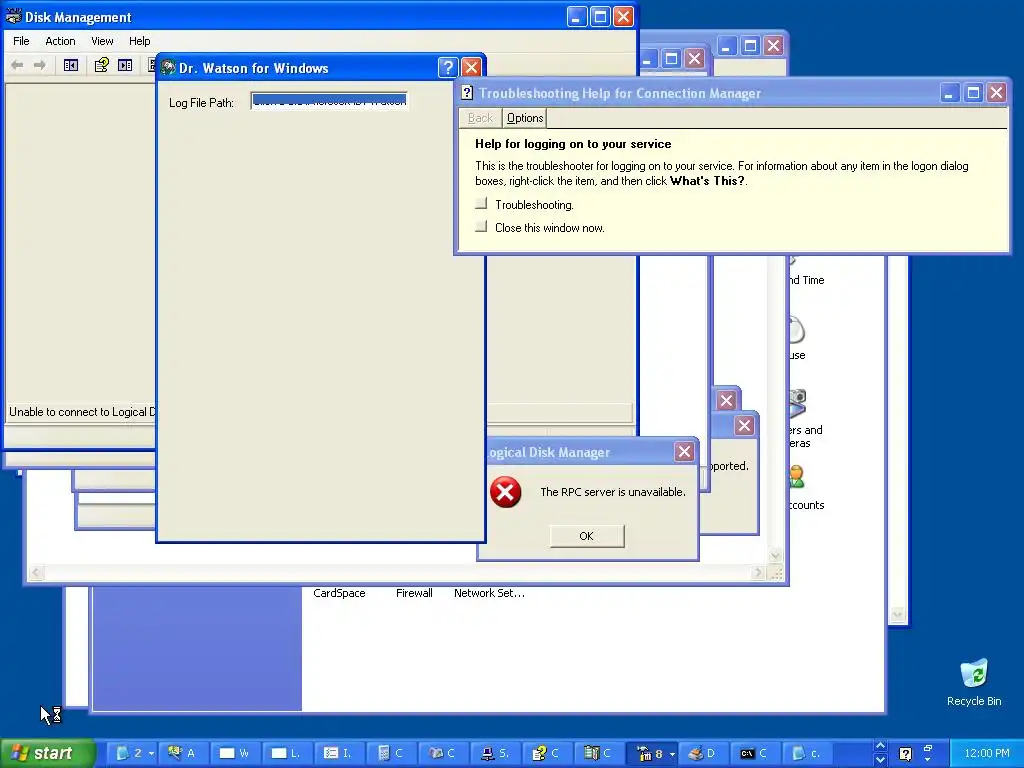1024x768 pixels.
Task: Open the Recycle Bin desktop icon
Action: click(x=974, y=682)
